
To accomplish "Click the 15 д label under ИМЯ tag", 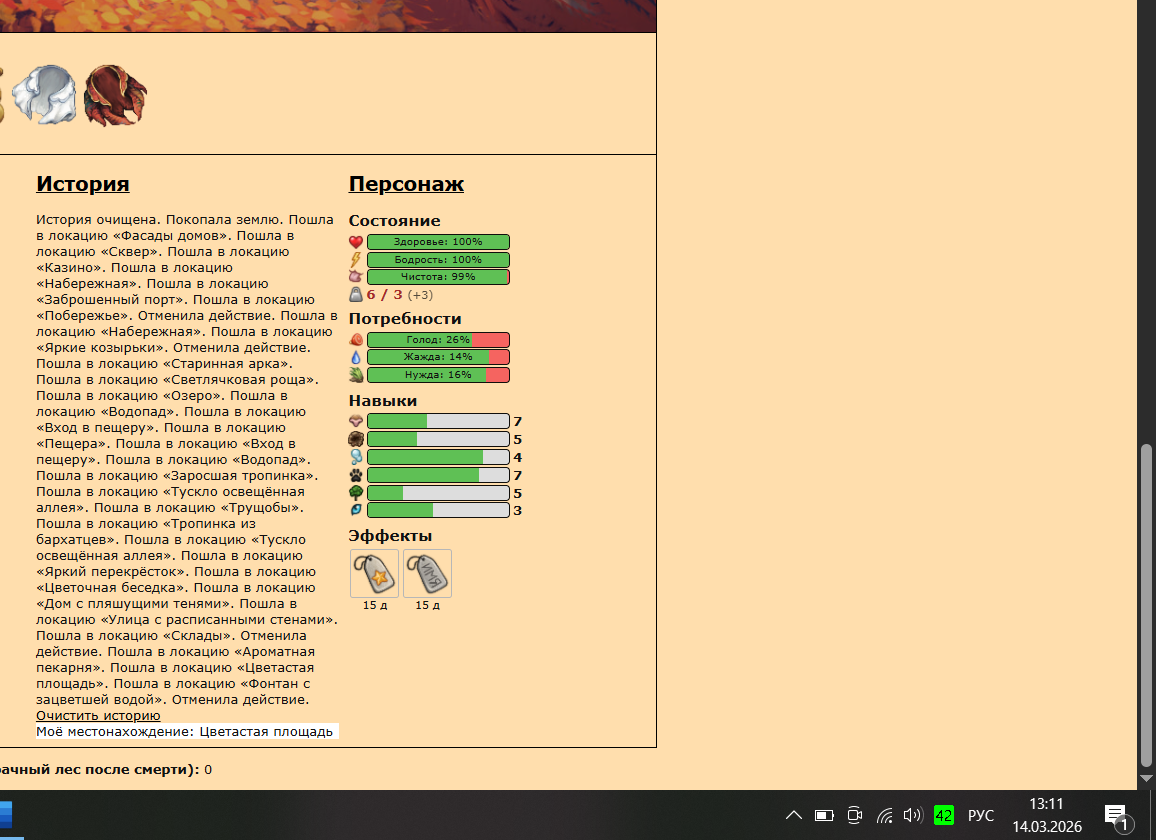I will pyautogui.click(x=428, y=605).
